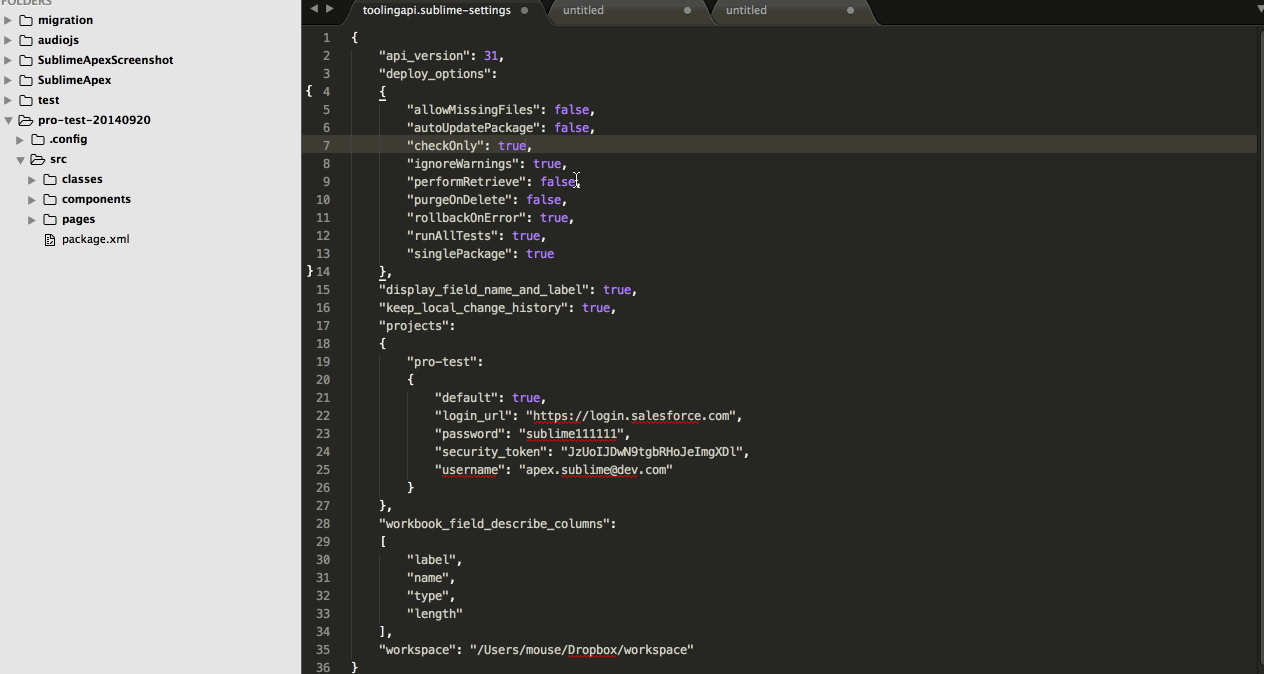This screenshot has width=1264, height=674.
Task: Click the SublimeApexScreenshot folder icon
Action: 25,60
